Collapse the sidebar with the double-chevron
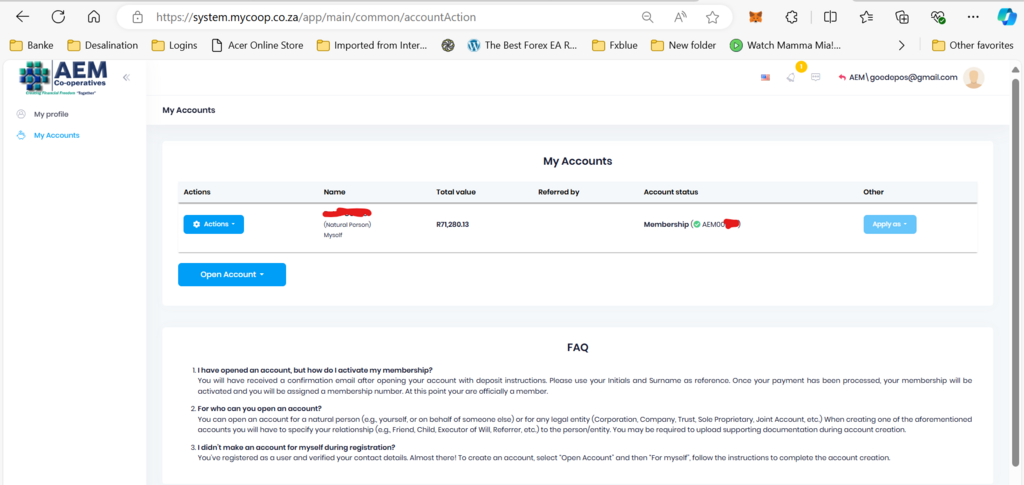Viewport: 1024px width, 485px height. (x=126, y=77)
